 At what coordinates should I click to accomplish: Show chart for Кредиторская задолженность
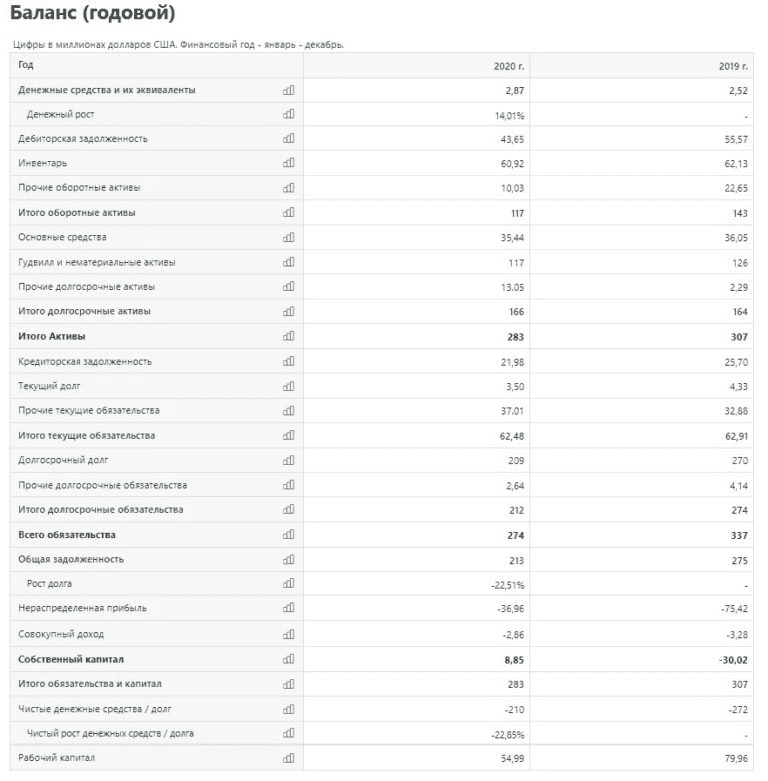(289, 361)
